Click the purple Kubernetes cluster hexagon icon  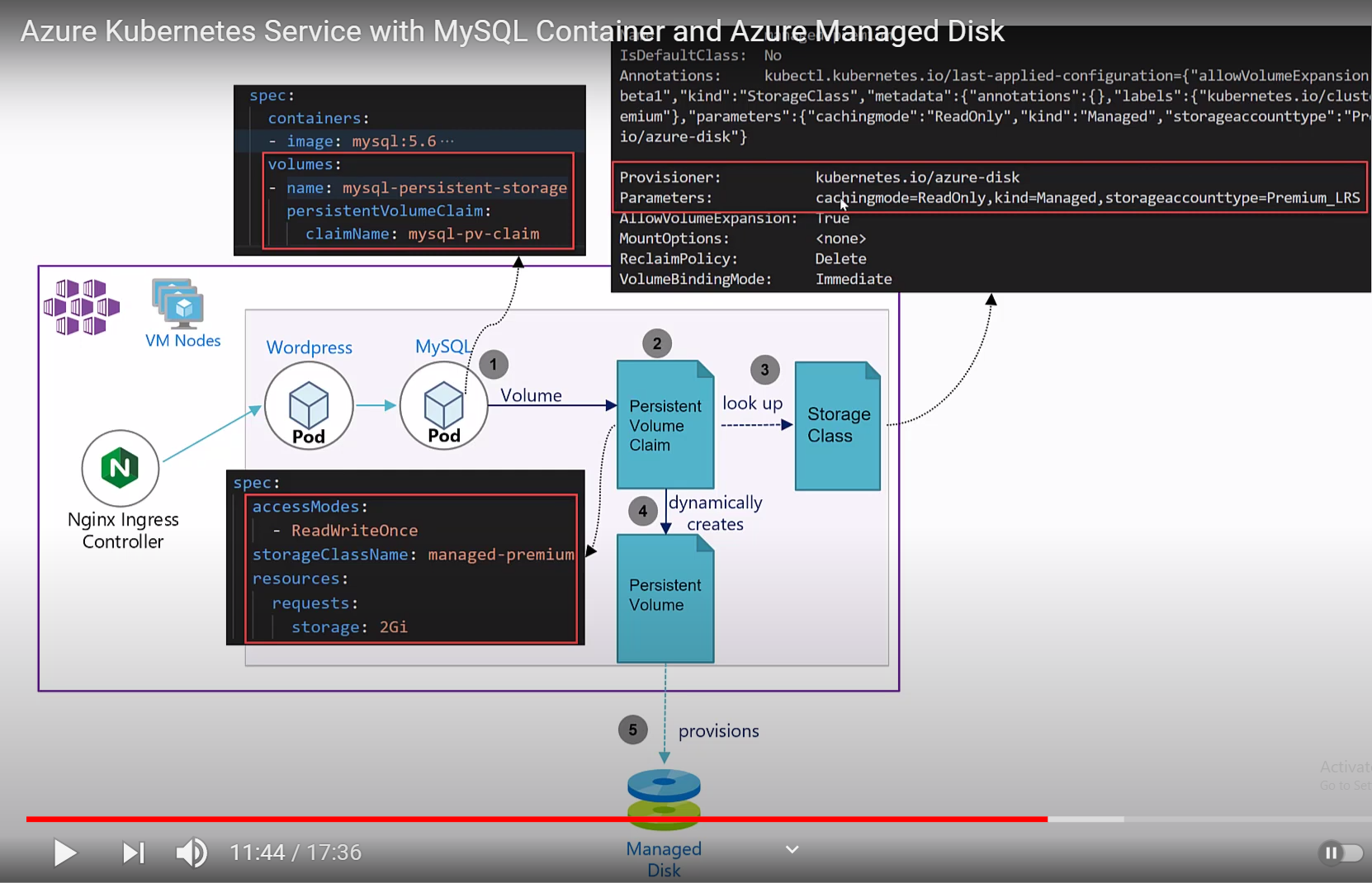[82, 307]
